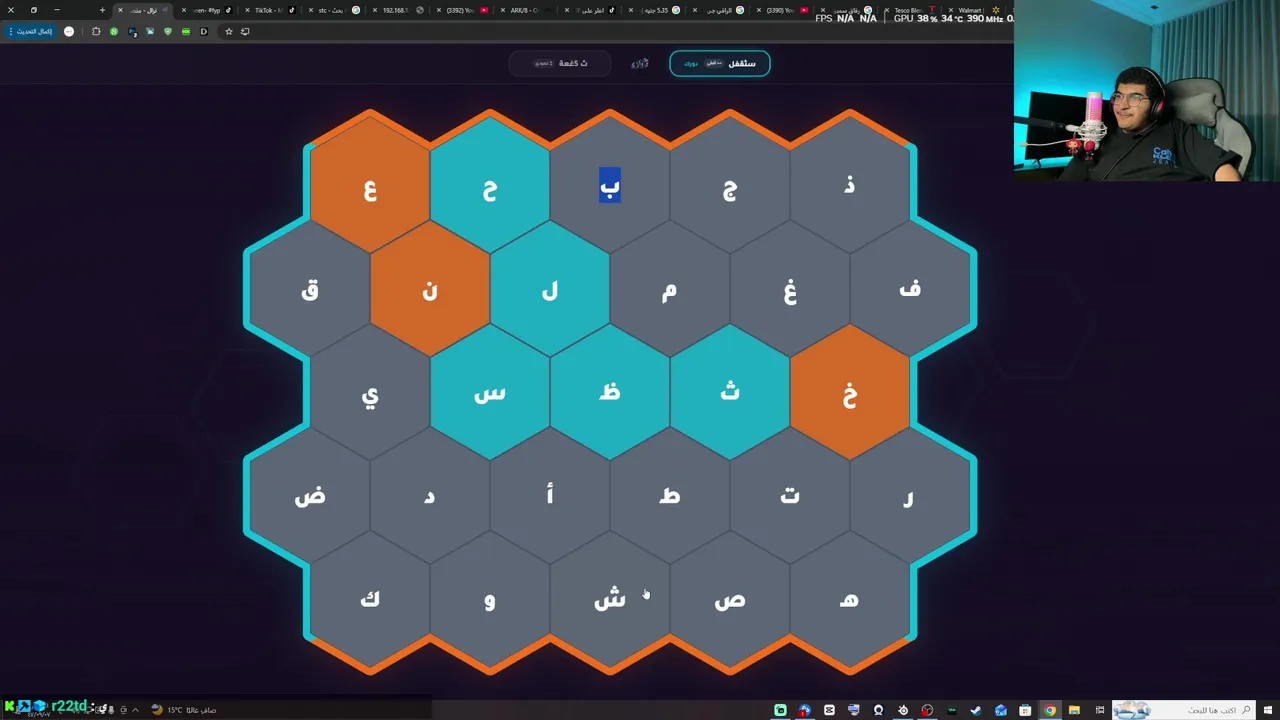Select the orange خ hexagon tile

pos(850,394)
